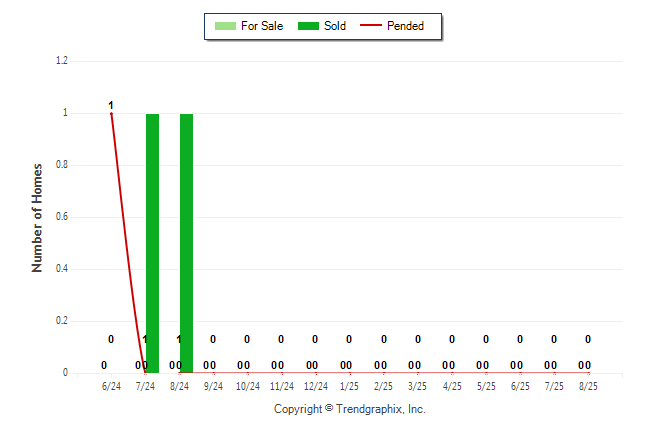
Task: Select the Pended legend label
Action: pos(405,26)
